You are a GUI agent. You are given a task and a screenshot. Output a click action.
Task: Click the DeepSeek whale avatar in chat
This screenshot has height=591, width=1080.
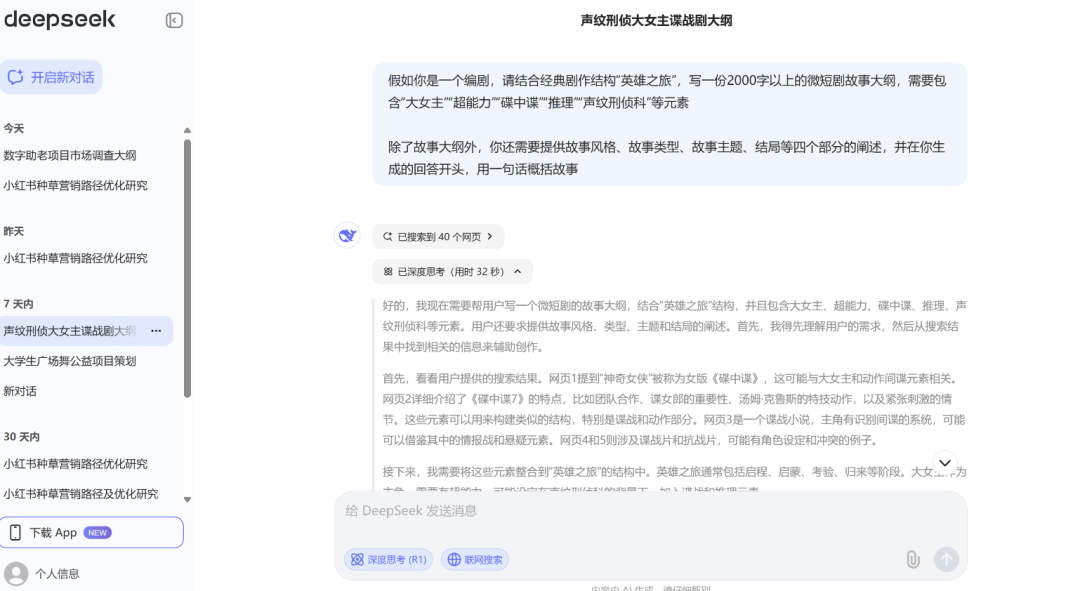click(347, 236)
